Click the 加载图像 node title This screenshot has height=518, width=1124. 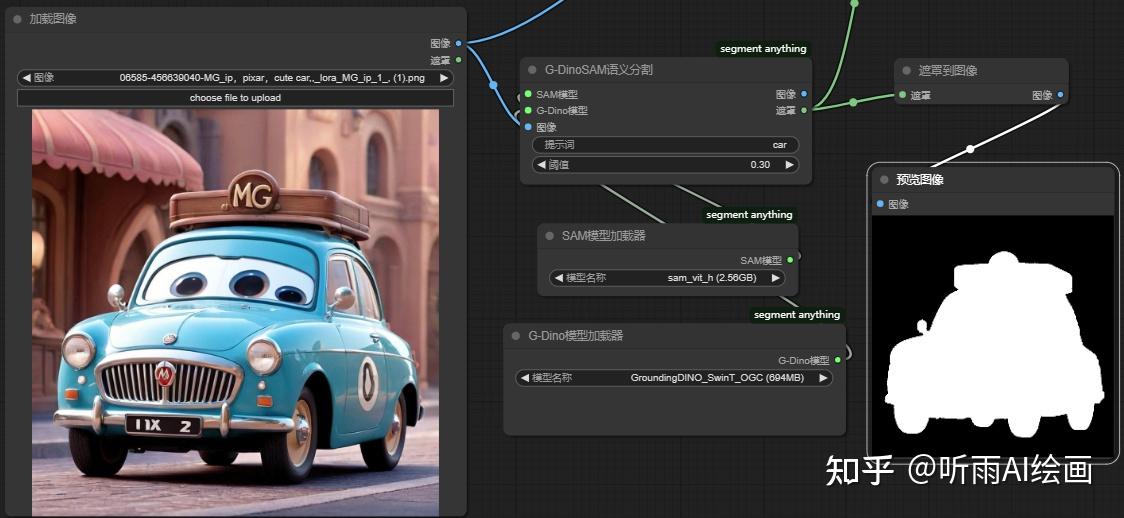53,19
